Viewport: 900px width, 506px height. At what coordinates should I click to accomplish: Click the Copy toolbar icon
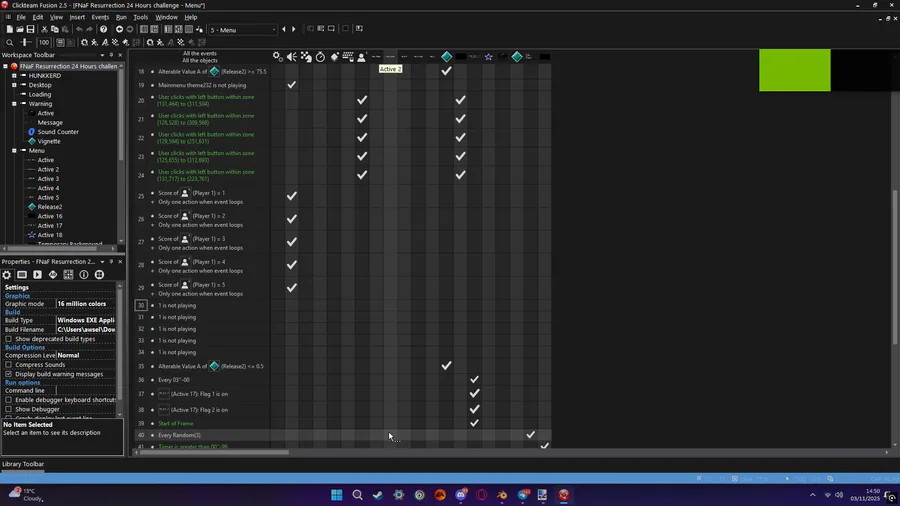pos(55,29)
